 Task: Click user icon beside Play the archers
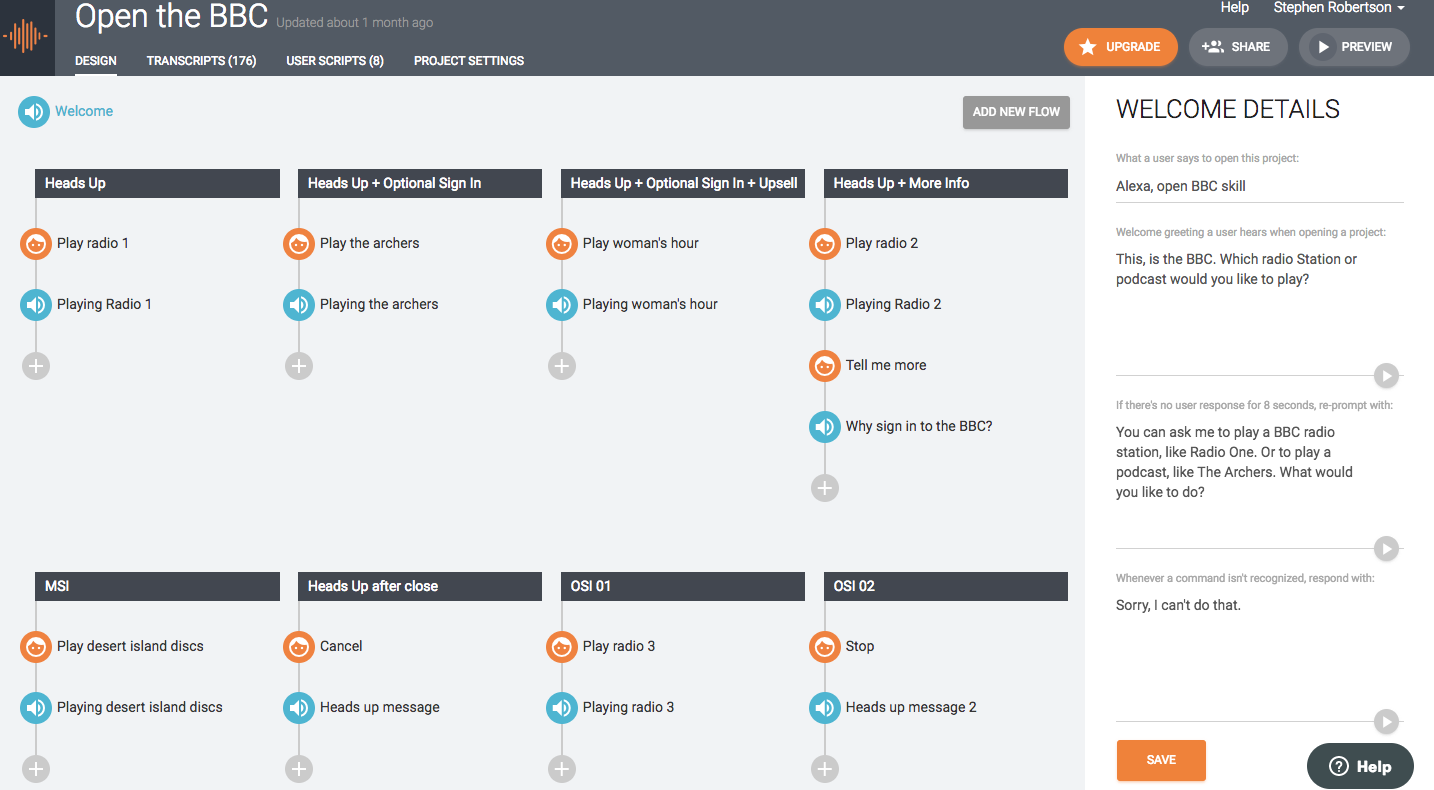coord(299,243)
